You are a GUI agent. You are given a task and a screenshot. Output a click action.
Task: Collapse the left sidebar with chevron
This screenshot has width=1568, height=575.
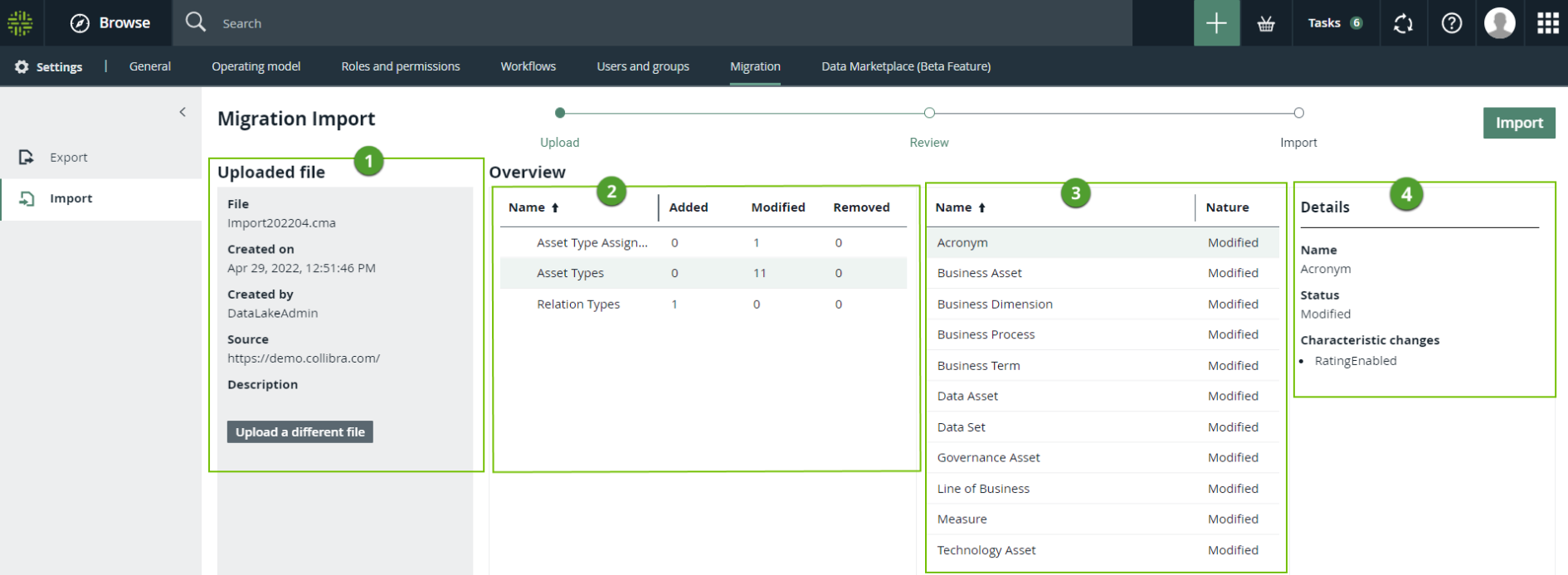click(183, 112)
